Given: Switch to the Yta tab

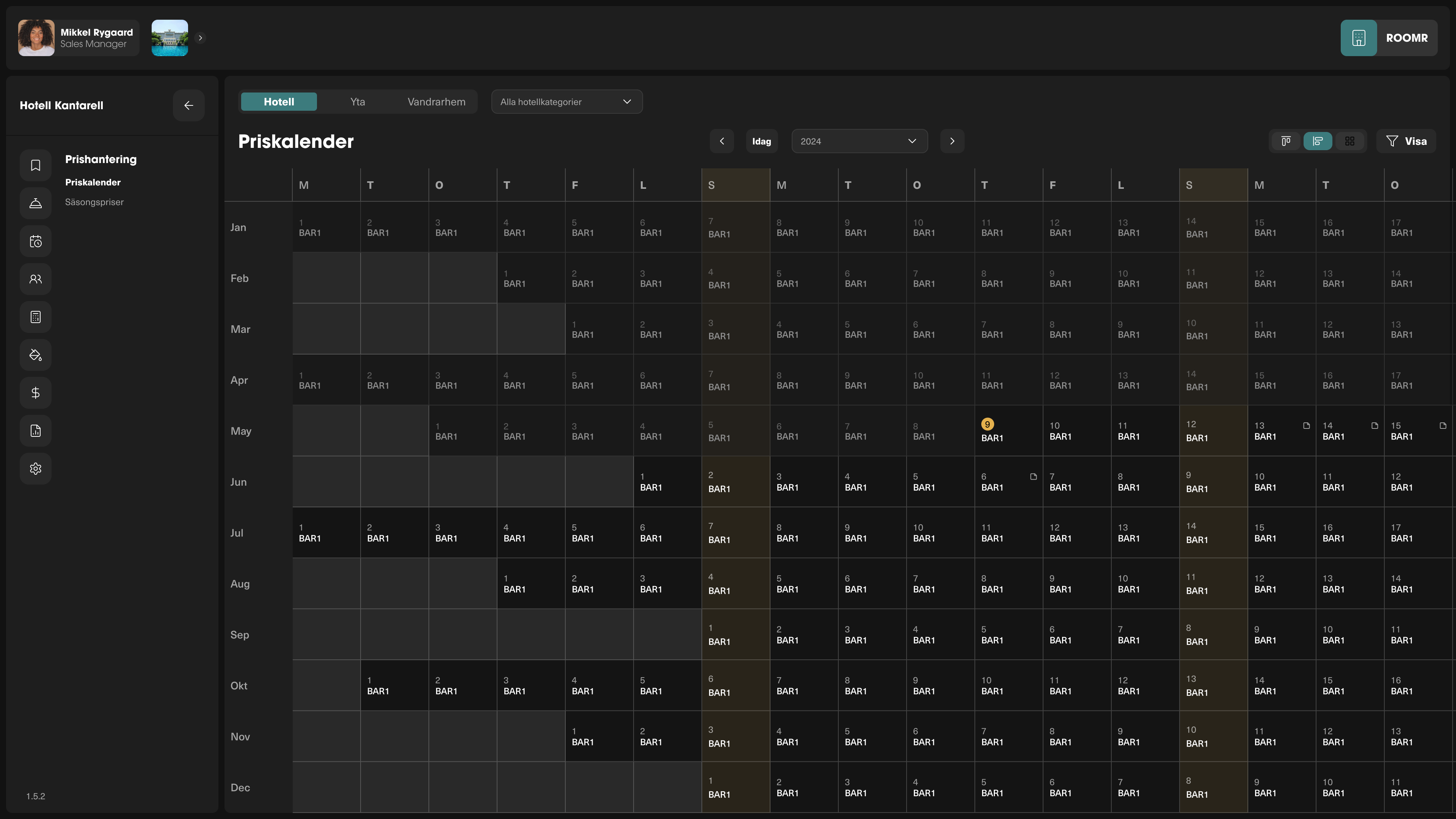Looking at the screenshot, I should coord(358,102).
